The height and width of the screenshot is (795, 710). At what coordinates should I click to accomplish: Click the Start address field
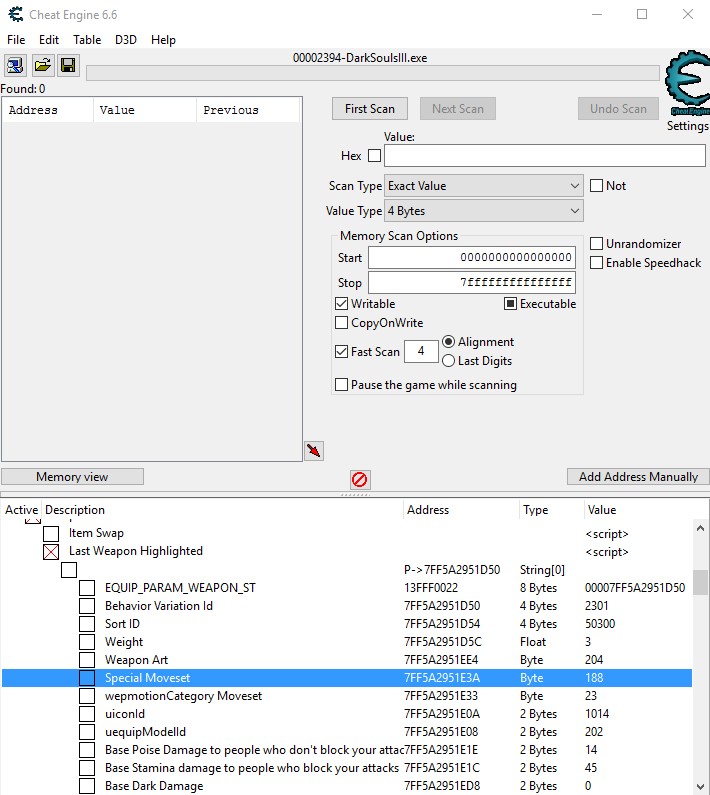(472, 258)
